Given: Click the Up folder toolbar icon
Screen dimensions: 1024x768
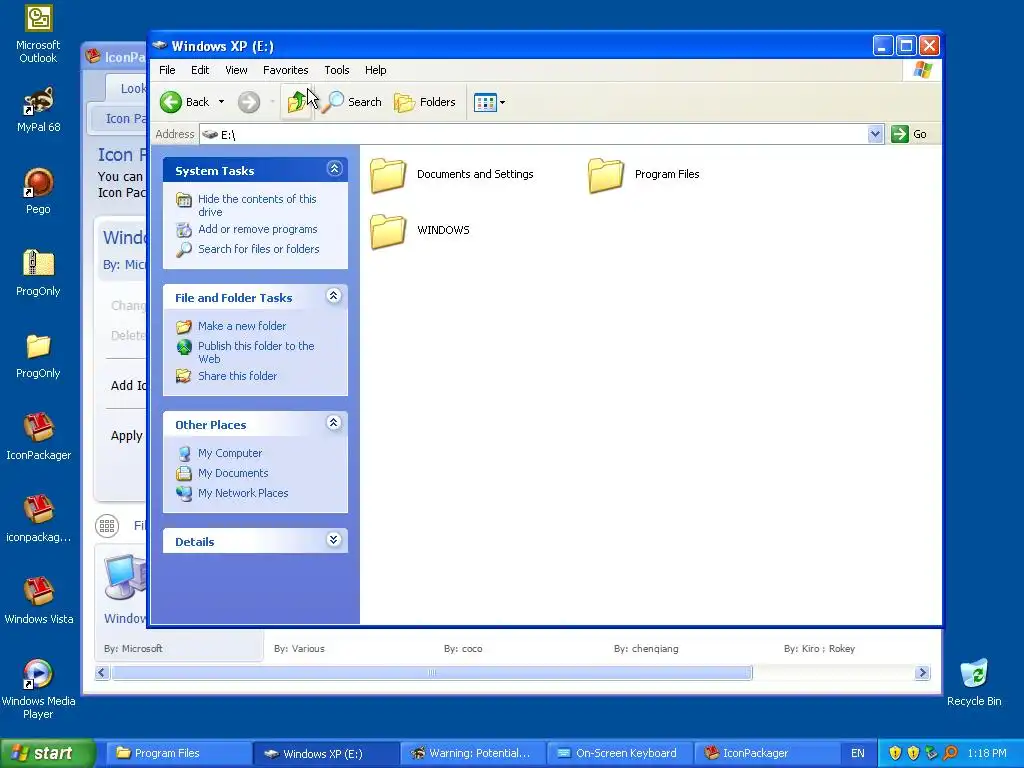Looking at the screenshot, I should click(296, 102).
